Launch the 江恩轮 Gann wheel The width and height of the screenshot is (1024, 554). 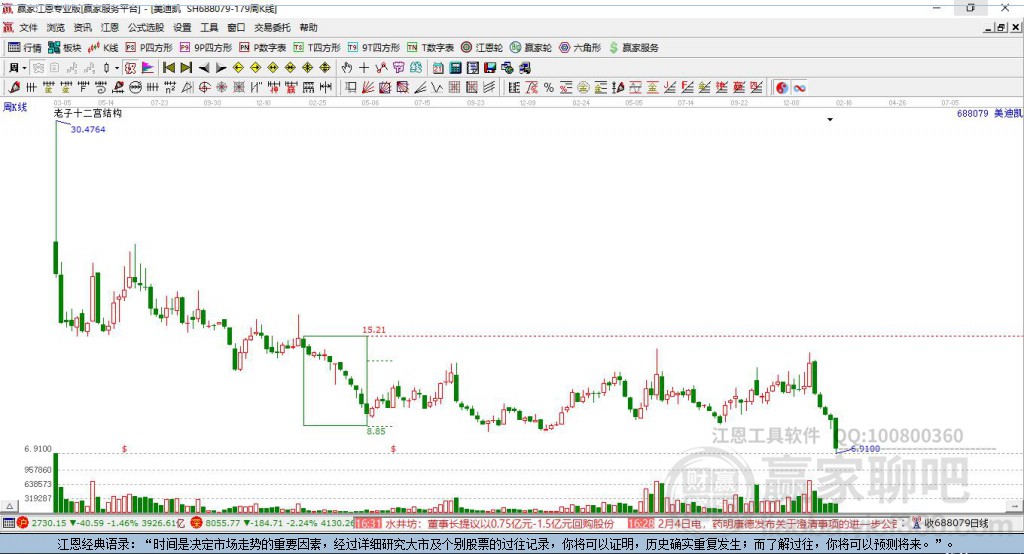(x=482, y=48)
